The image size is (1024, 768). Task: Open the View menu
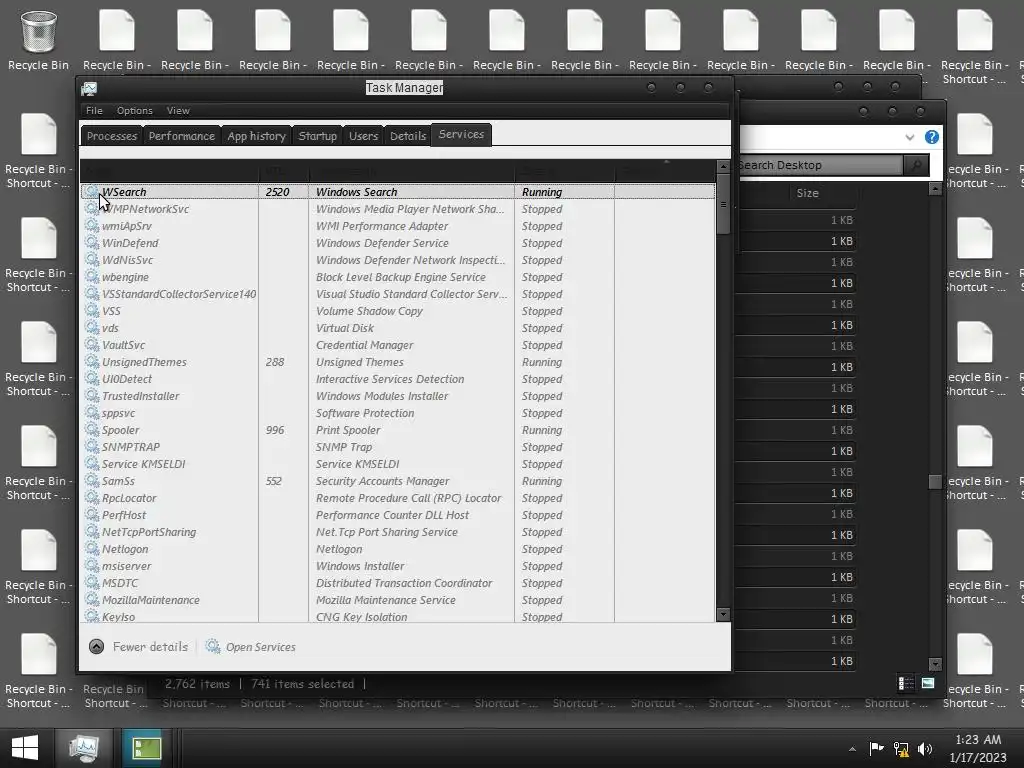[178, 110]
